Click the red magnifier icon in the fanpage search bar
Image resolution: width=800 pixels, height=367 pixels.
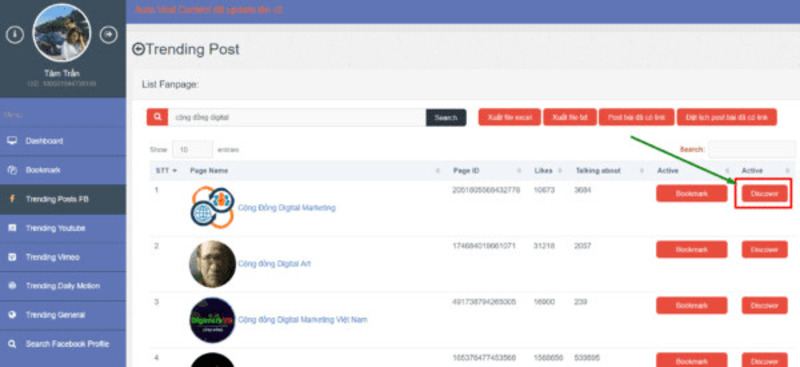[x=157, y=117]
